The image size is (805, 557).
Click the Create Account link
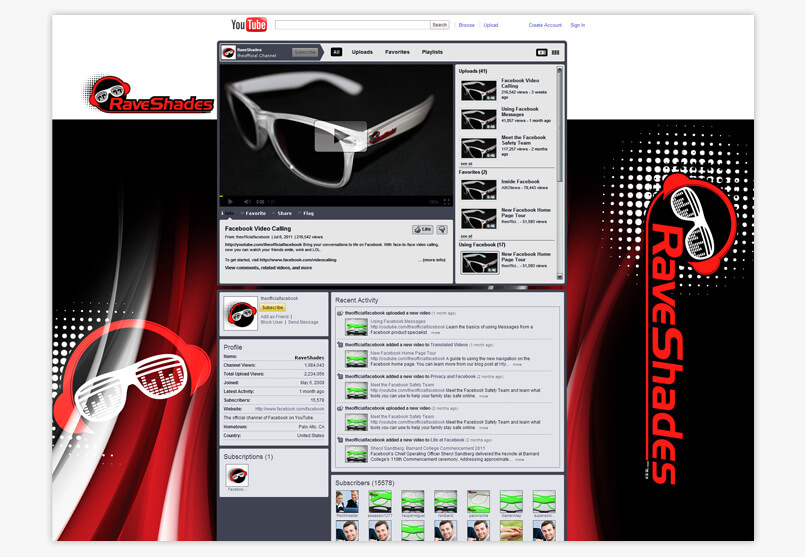tap(545, 25)
